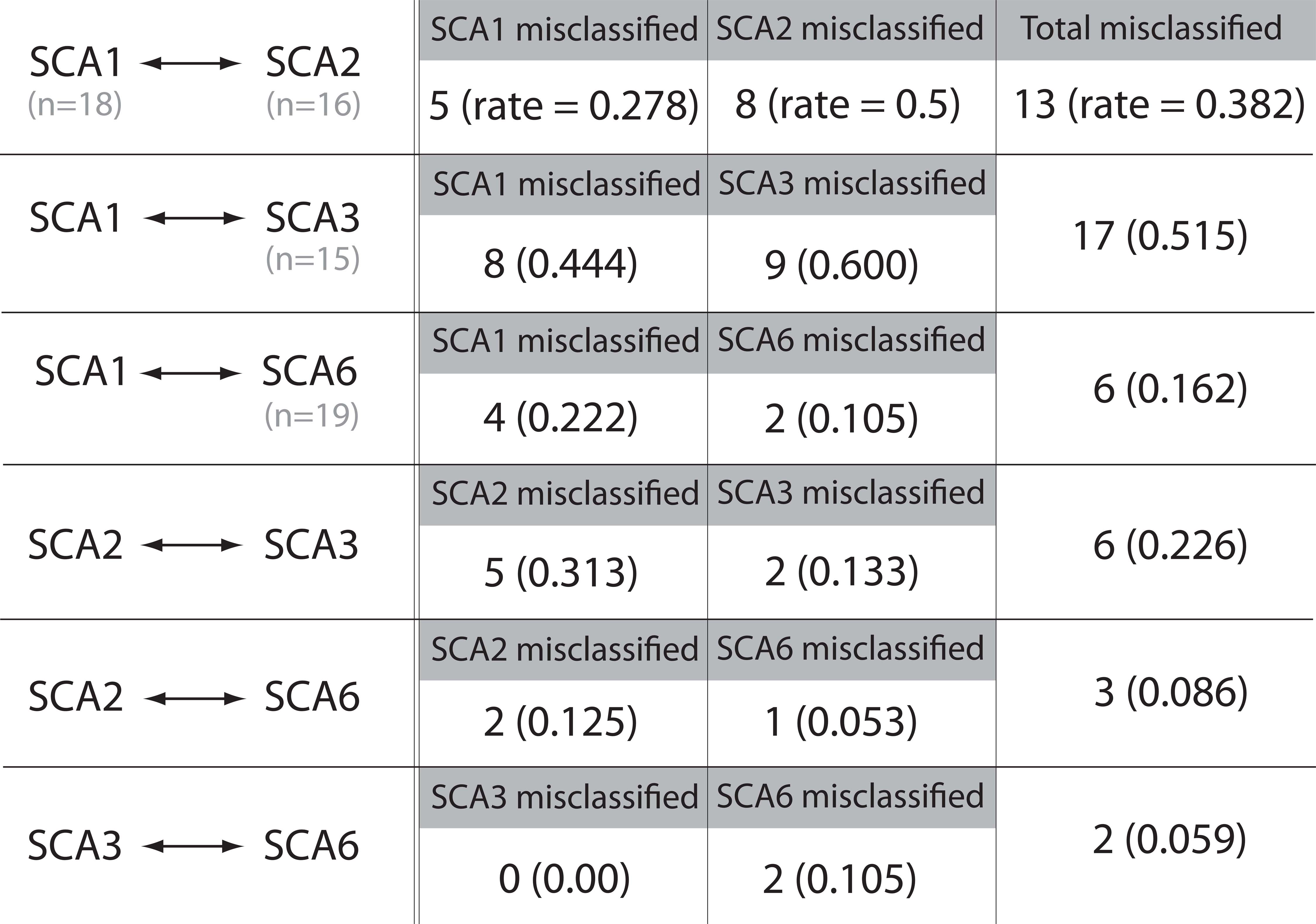Click the (n=16) label under SCA2
Image resolution: width=1316 pixels, height=924 pixels.
coord(313,105)
